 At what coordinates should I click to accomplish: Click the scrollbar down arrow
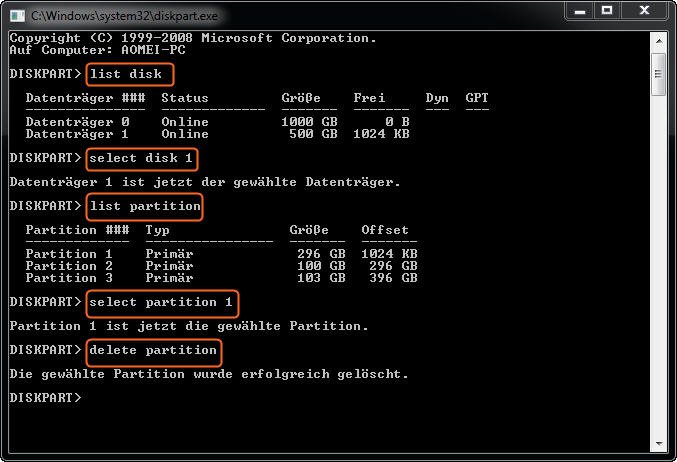(x=658, y=446)
